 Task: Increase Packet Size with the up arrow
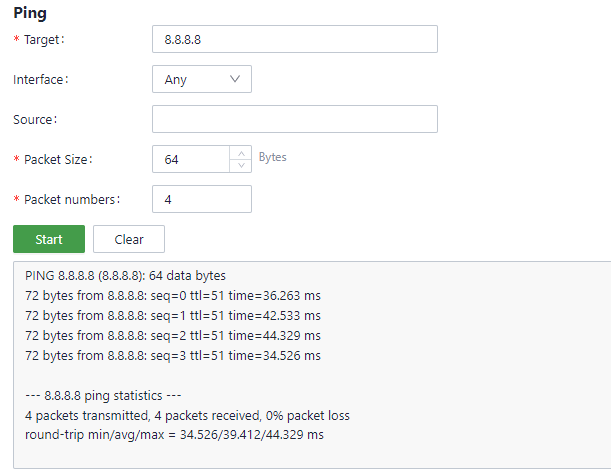(240, 153)
